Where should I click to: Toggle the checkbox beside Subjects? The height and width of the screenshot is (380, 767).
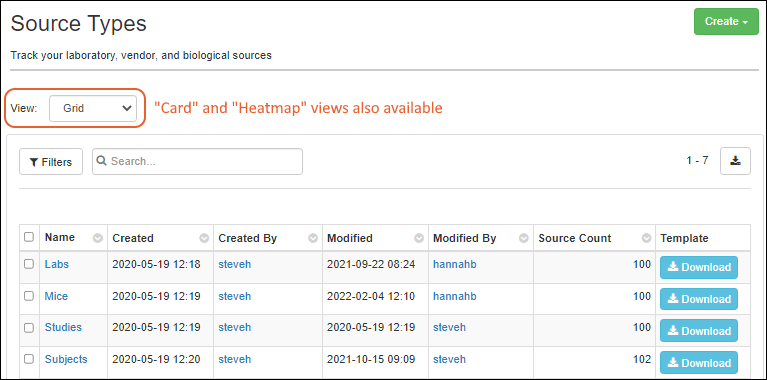click(29, 359)
